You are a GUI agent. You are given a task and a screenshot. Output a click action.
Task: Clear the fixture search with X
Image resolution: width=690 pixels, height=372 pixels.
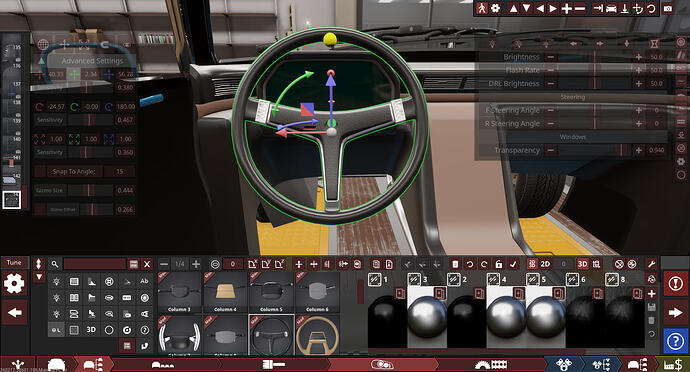click(x=147, y=264)
